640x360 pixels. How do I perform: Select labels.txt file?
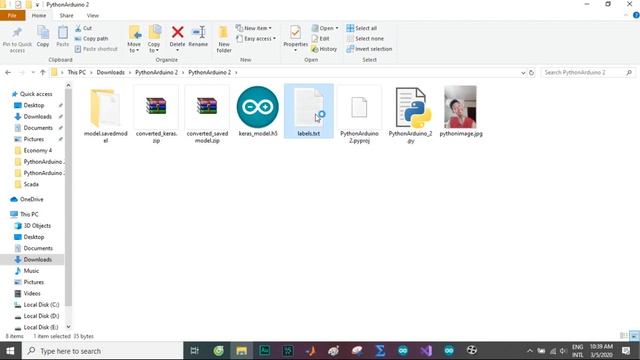[x=309, y=111]
